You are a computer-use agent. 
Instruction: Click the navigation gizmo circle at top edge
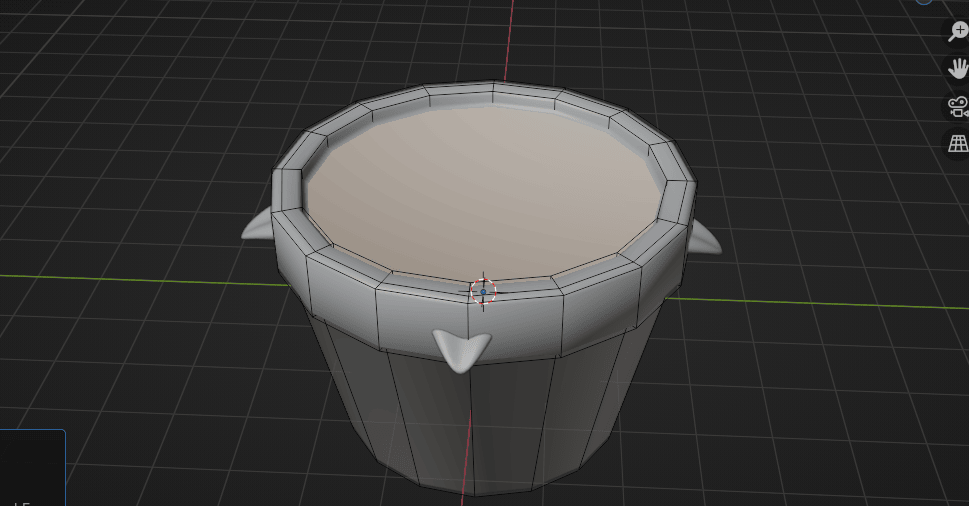click(x=923, y=3)
